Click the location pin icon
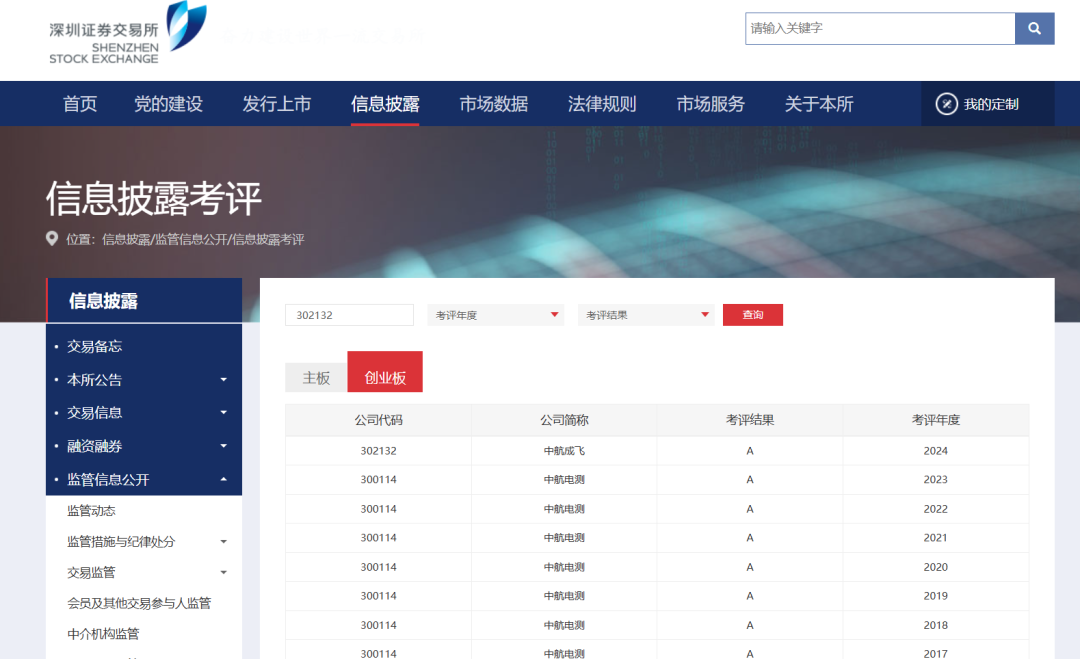The height and width of the screenshot is (659, 1080). [x=52, y=239]
